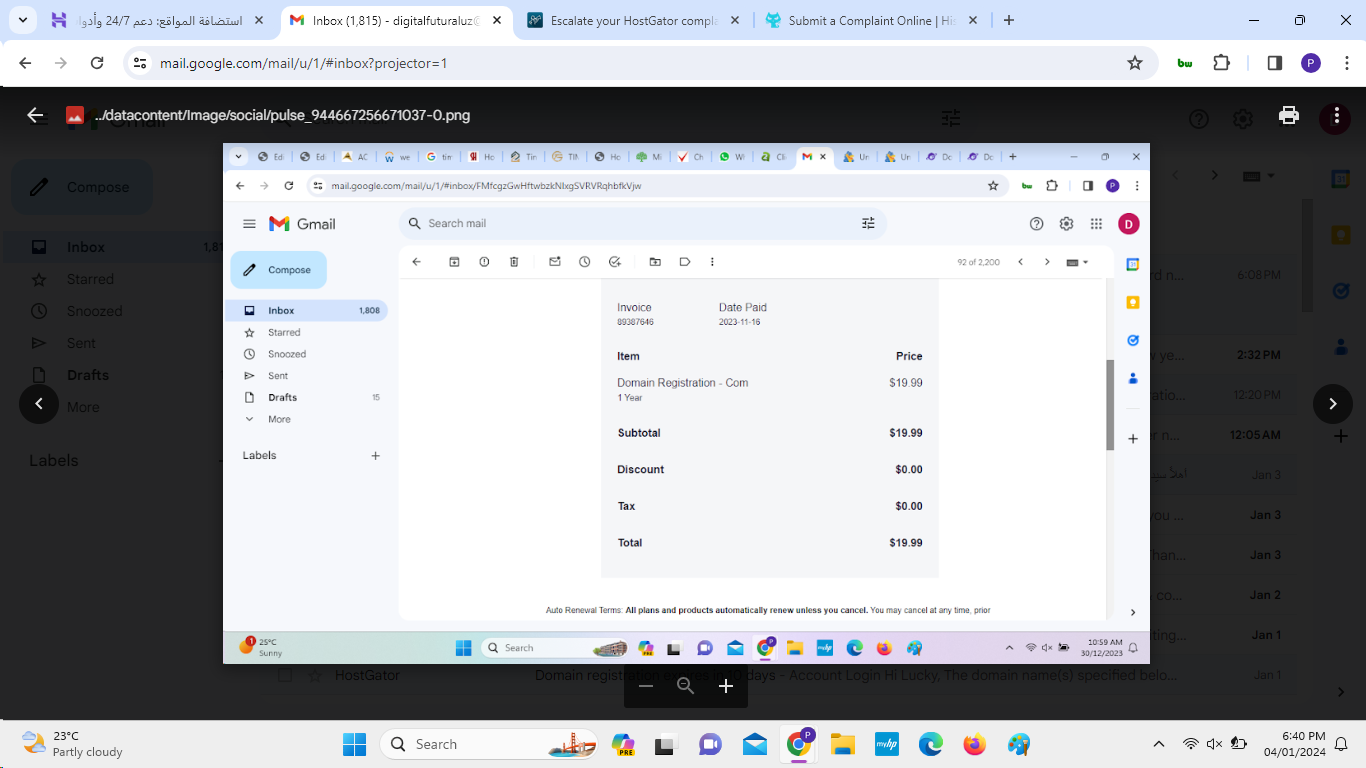
Task: Zoom out of the image preview
Action: coord(646,686)
